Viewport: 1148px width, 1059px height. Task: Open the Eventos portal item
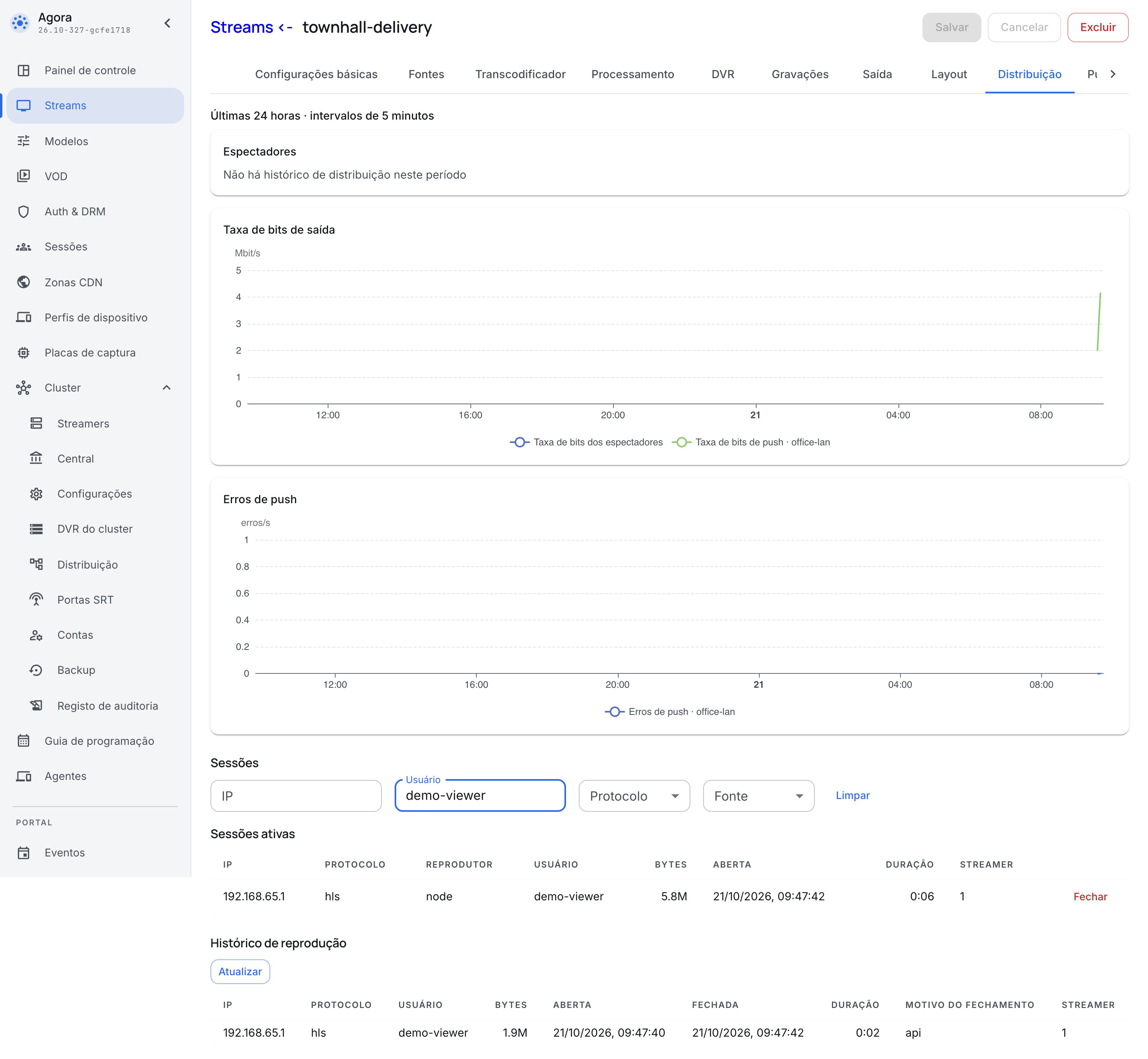95,853
